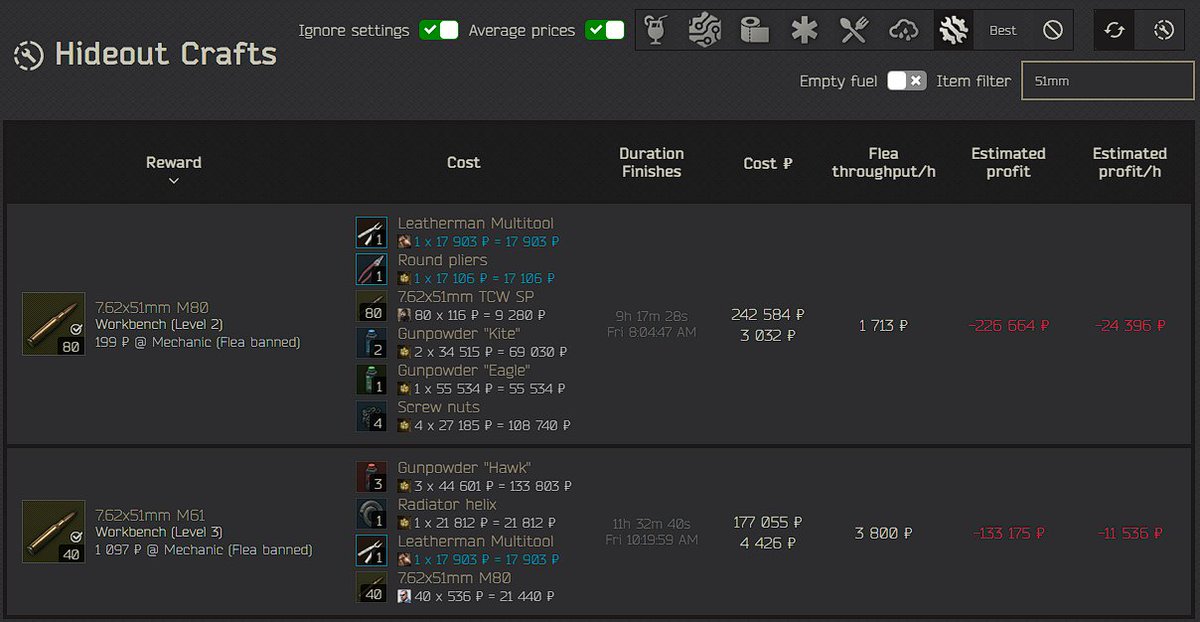Sort by the Cost ₽ column header
The image size is (1200, 622).
[x=768, y=162]
